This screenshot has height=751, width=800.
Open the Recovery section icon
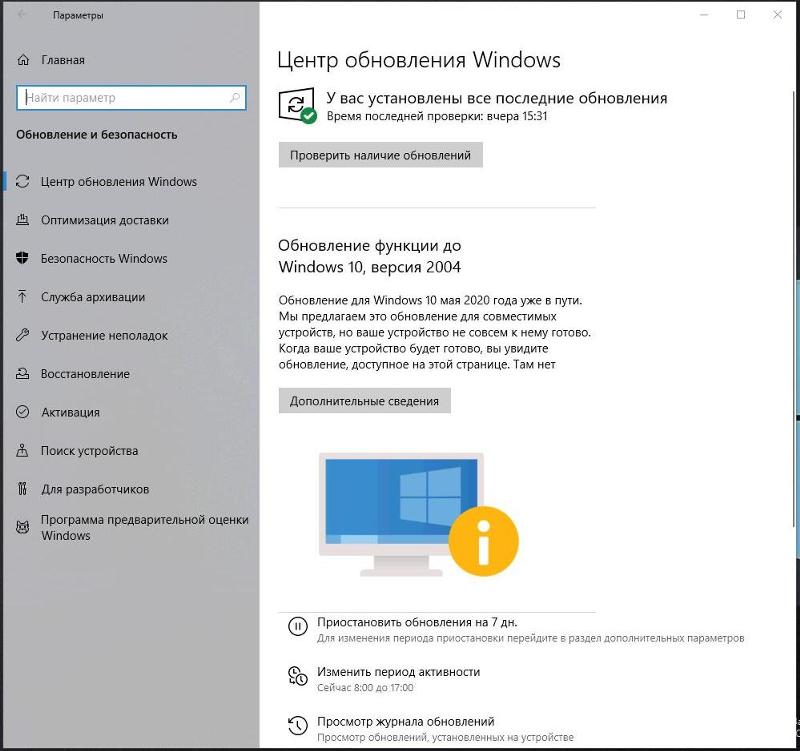coord(21,374)
